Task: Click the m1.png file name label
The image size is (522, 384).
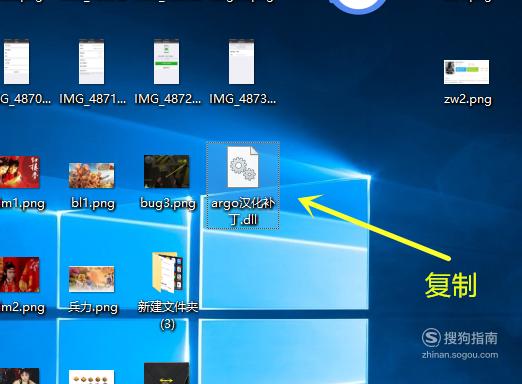Action: click(22, 203)
